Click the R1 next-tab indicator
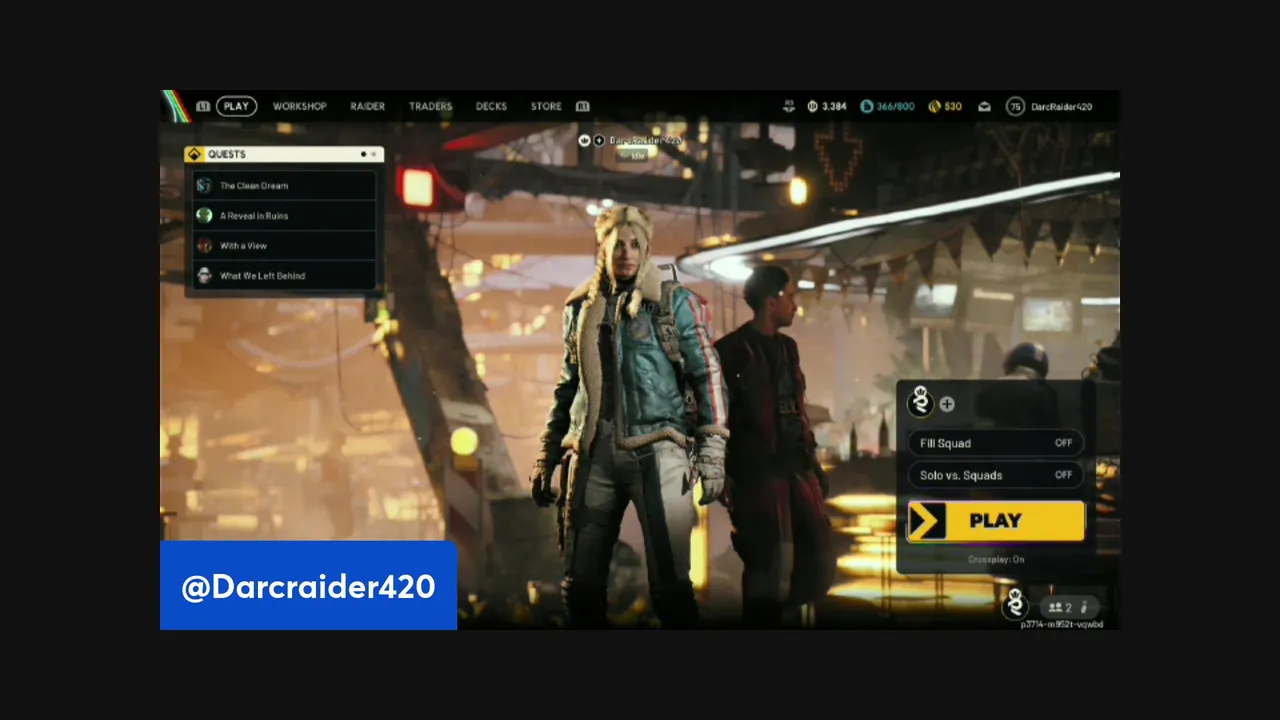The width and height of the screenshot is (1280, 720). (583, 106)
